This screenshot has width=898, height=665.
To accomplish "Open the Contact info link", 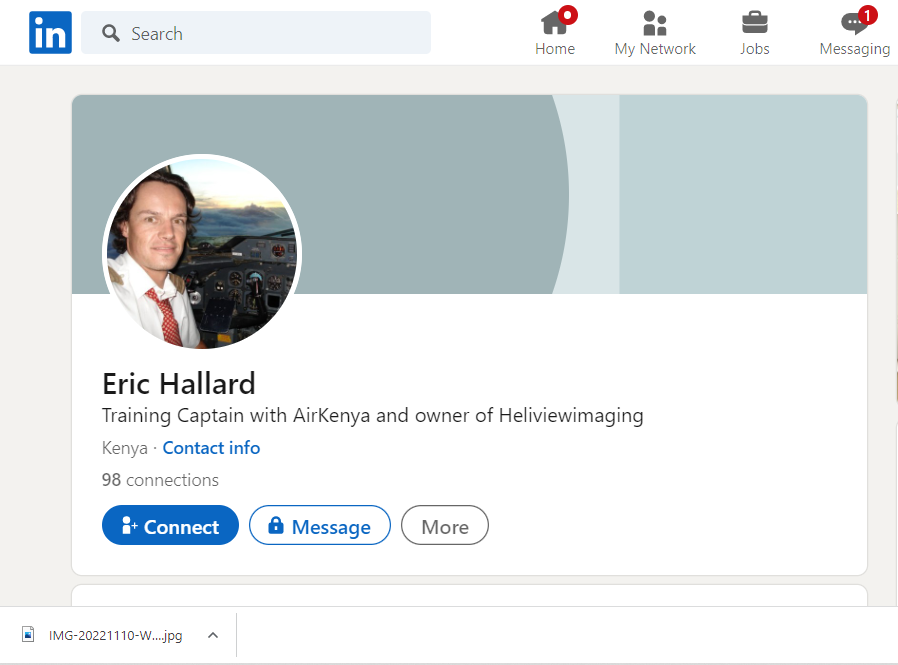I will pyautogui.click(x=211, y=448).
